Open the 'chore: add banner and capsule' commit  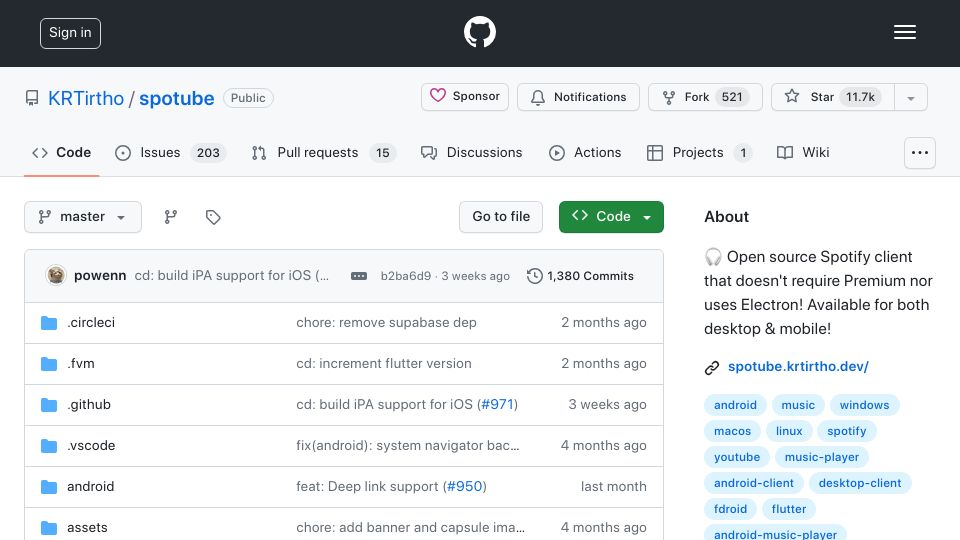point(410,528)
